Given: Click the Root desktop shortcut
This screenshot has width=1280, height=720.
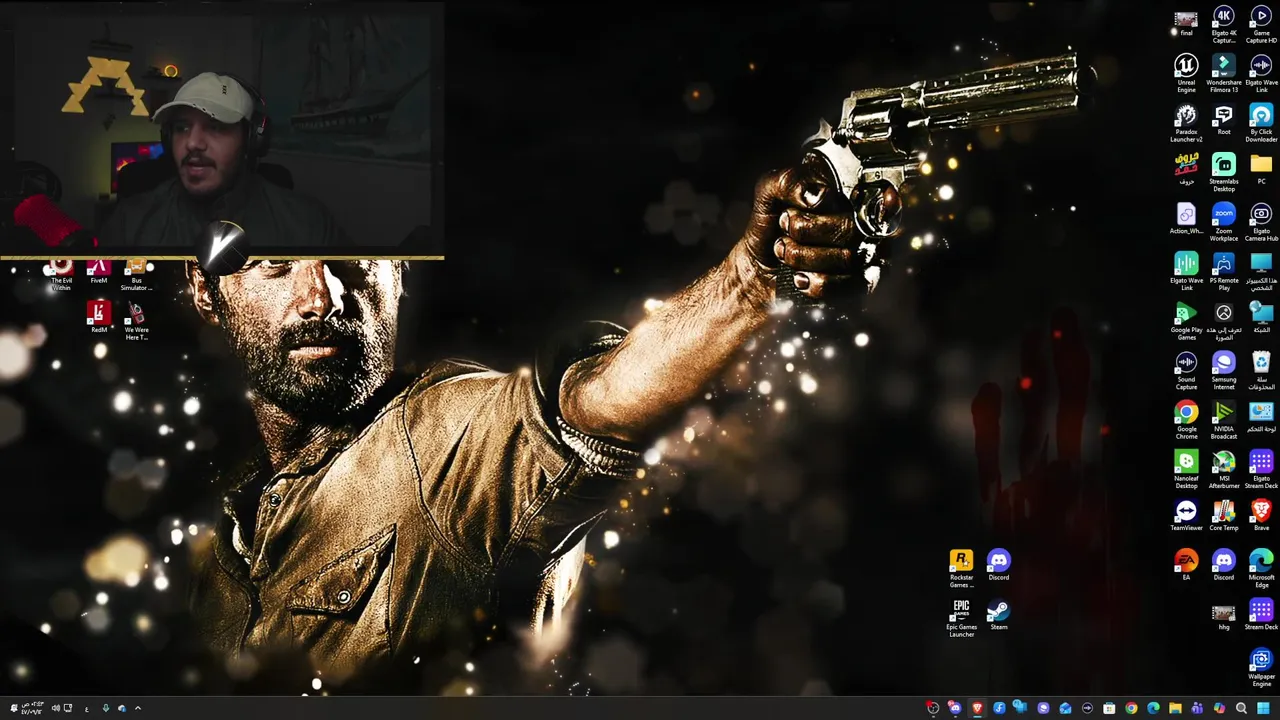Looking at the screenshot, I should point(1223,120).
